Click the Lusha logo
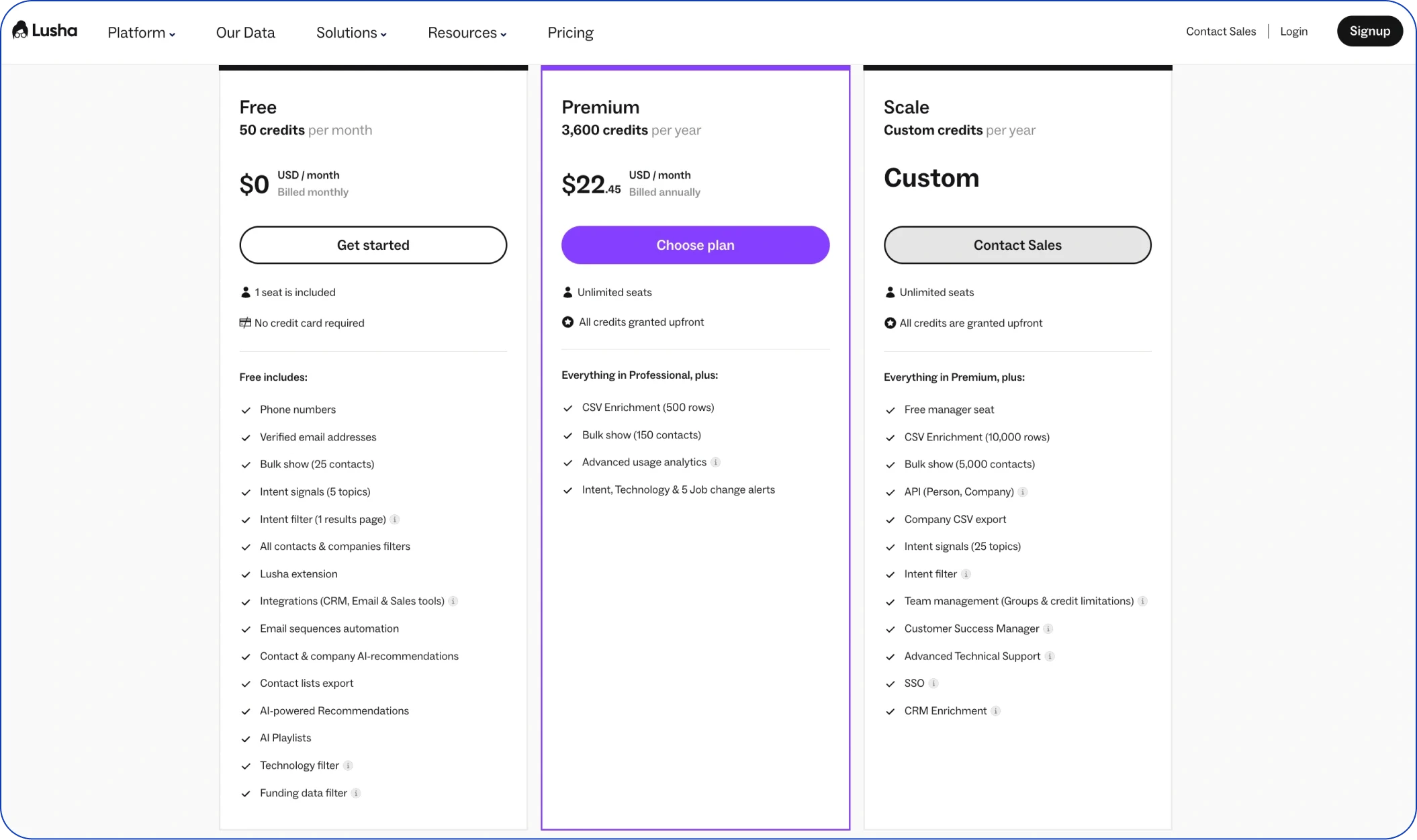Image resolution: width=1417 pixels, height=840 pixels. click(x=45, y=31)
